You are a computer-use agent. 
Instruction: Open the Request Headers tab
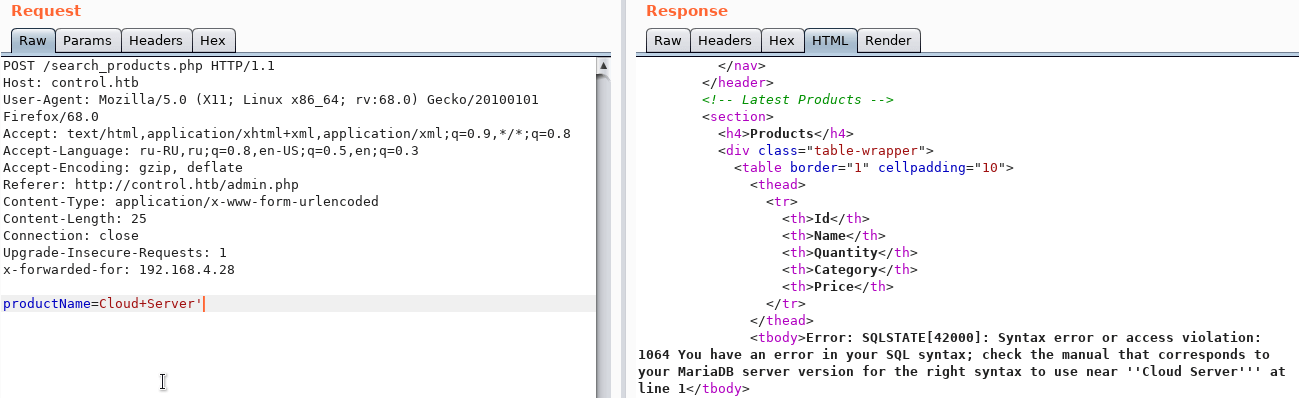click(156, 41)
